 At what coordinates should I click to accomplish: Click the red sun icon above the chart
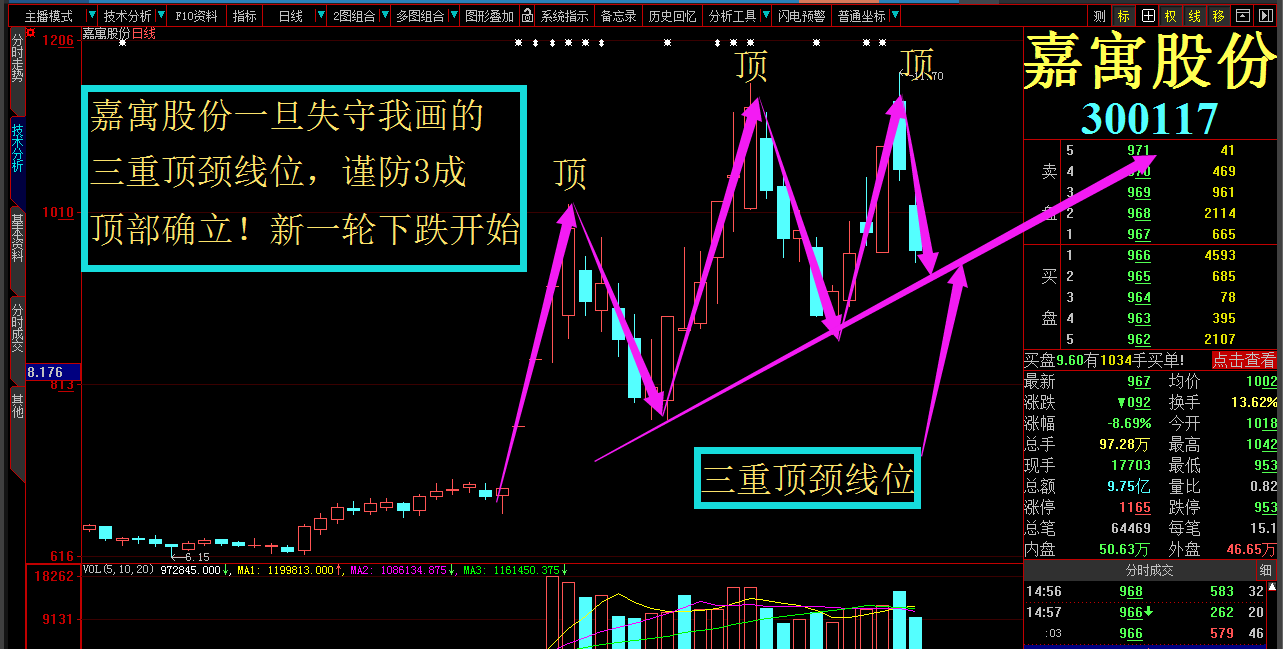[x=31, y=33]
